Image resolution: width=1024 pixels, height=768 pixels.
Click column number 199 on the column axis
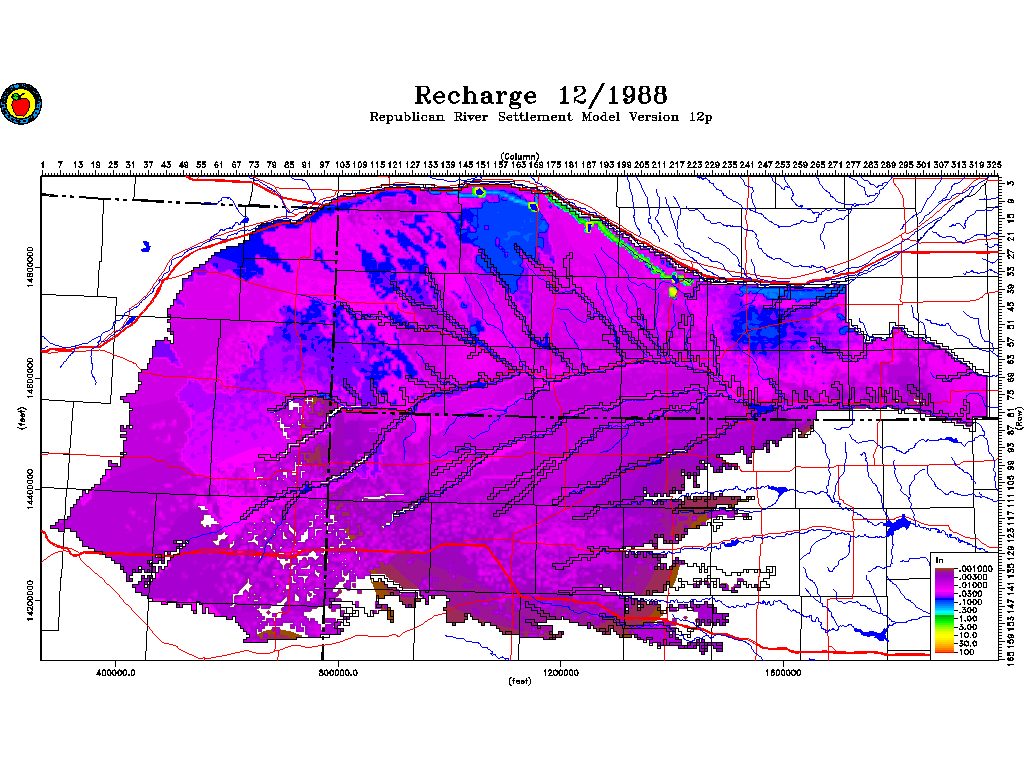(x=624, y=165)
